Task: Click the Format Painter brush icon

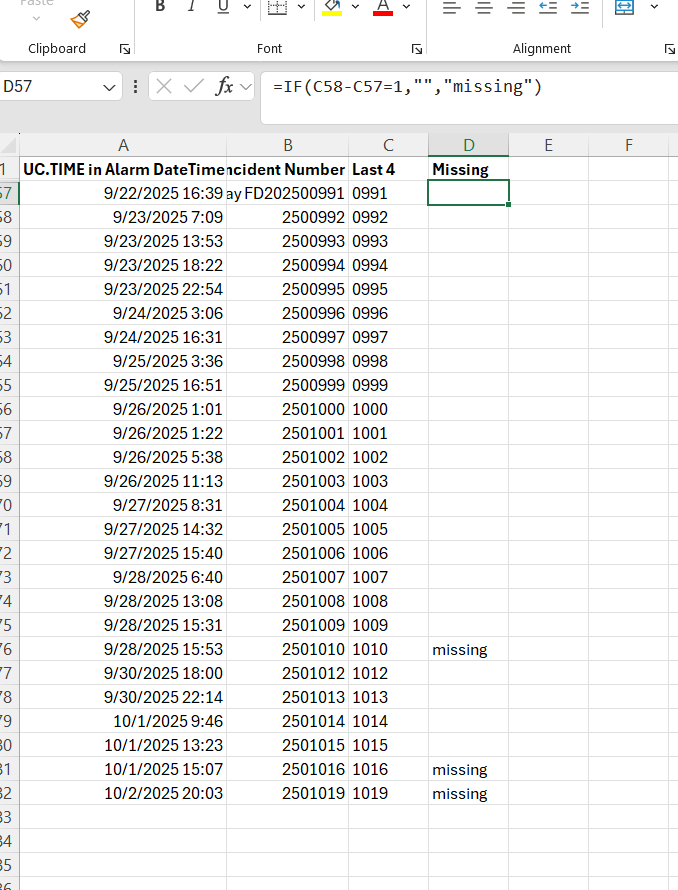Action: [81, 19]
